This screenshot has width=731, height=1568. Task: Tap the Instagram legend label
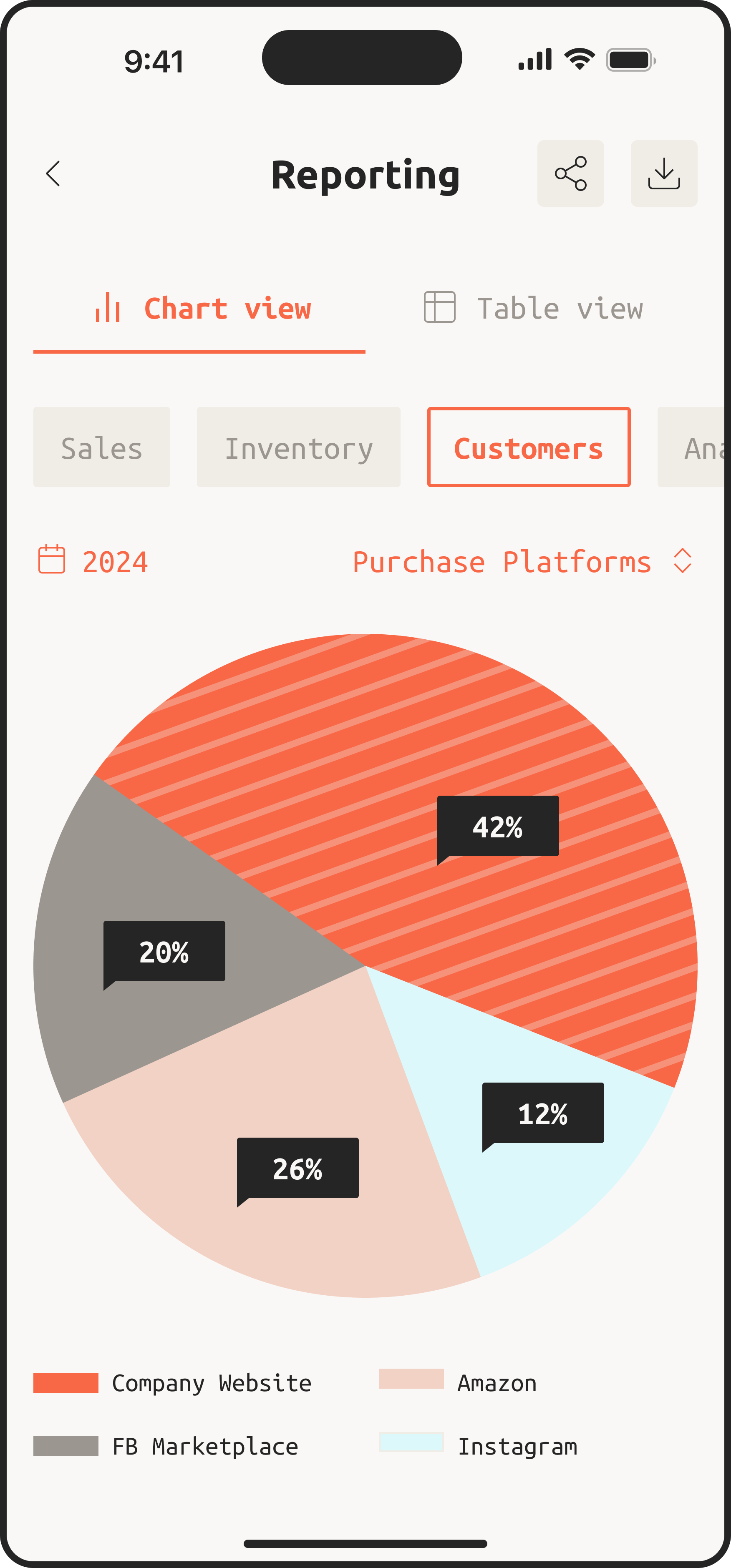coord(517,1446)
